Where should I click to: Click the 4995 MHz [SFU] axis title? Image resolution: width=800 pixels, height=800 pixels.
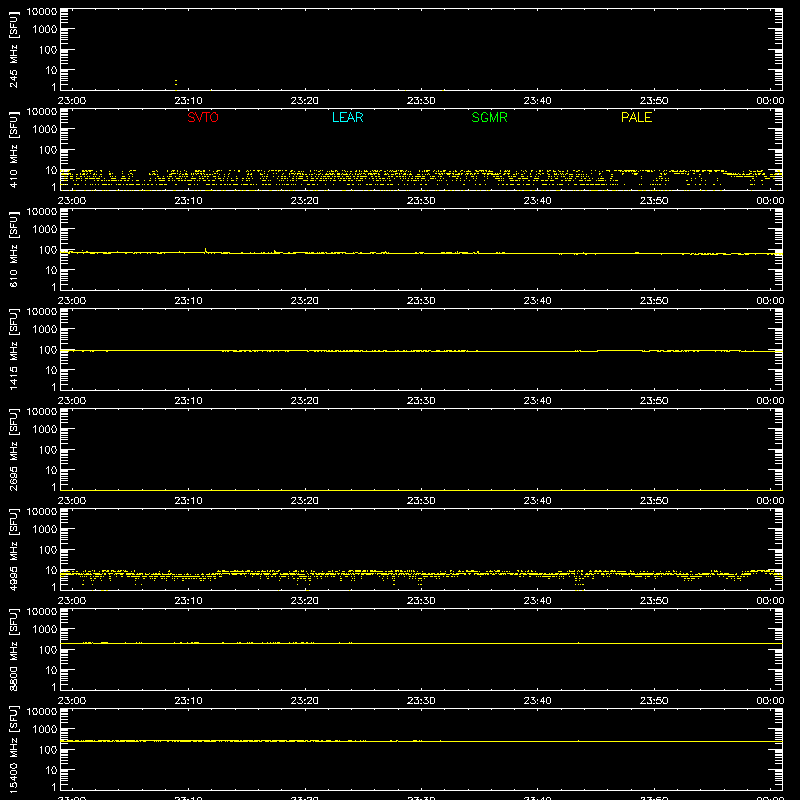(x=13, y=550)
